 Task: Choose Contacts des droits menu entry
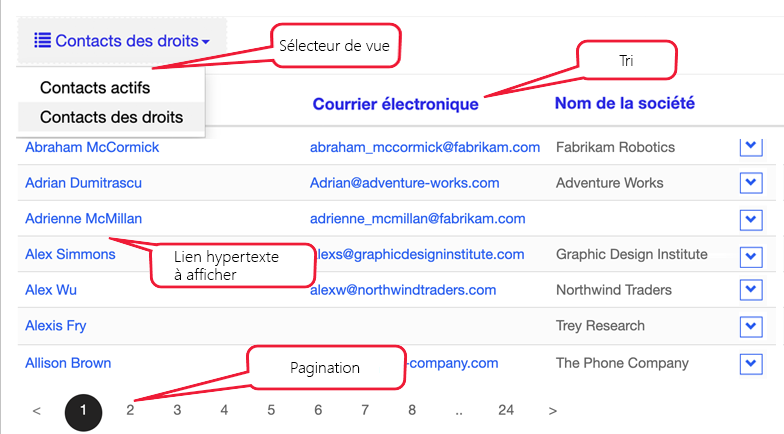pos(112,117)
